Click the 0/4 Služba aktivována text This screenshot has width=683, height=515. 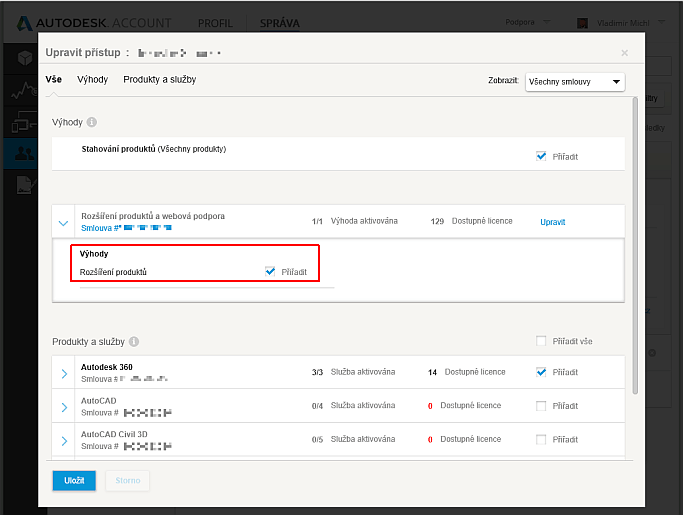pos(353,405)
